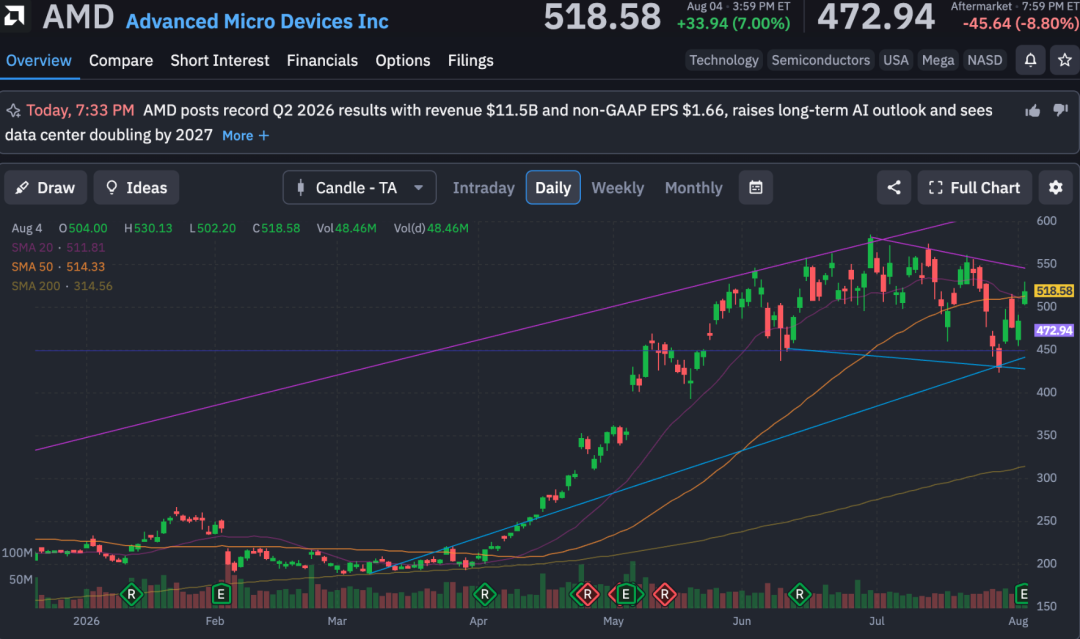
Task: Click the Draw button
Action: (x=45, y=187)
